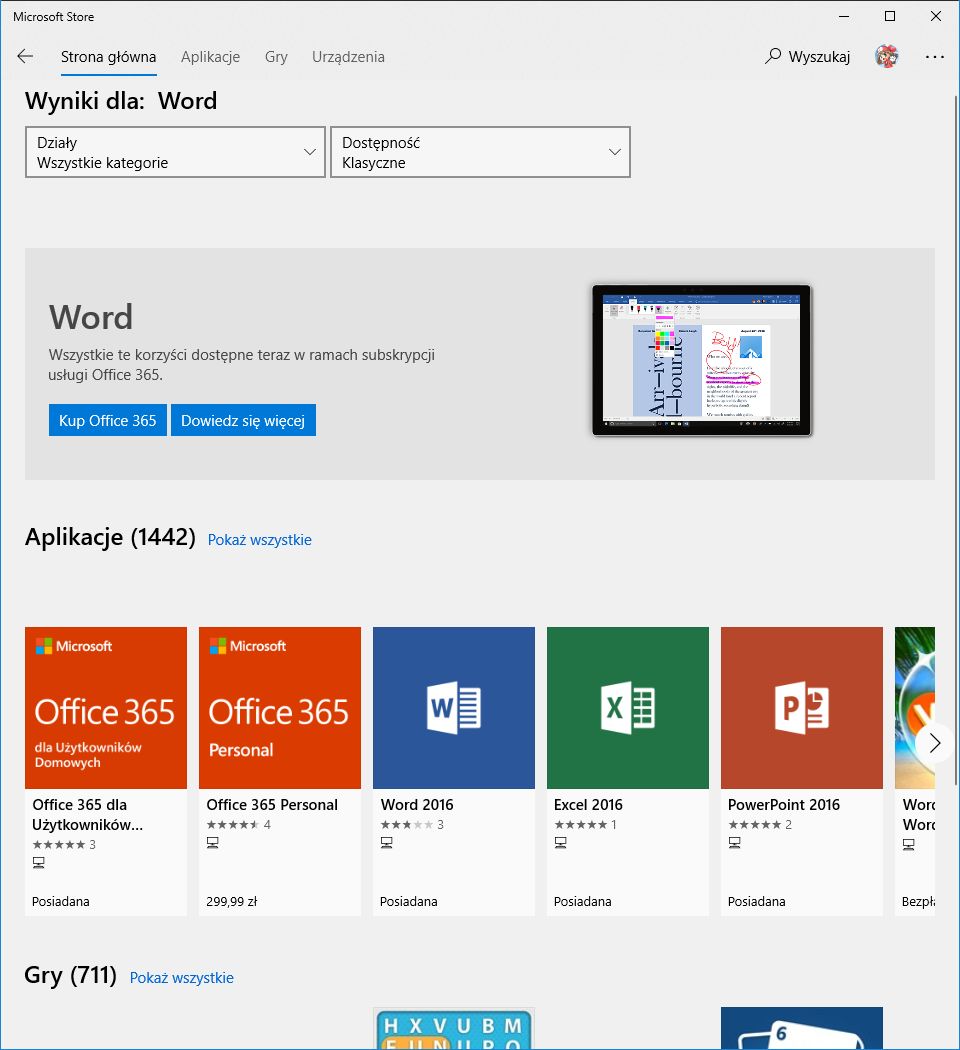The height and width of the screenshot is (1050, 960).
Task: Open Word 2016 app tile icon
Action: pyautogui.click(x=454, y=708)
